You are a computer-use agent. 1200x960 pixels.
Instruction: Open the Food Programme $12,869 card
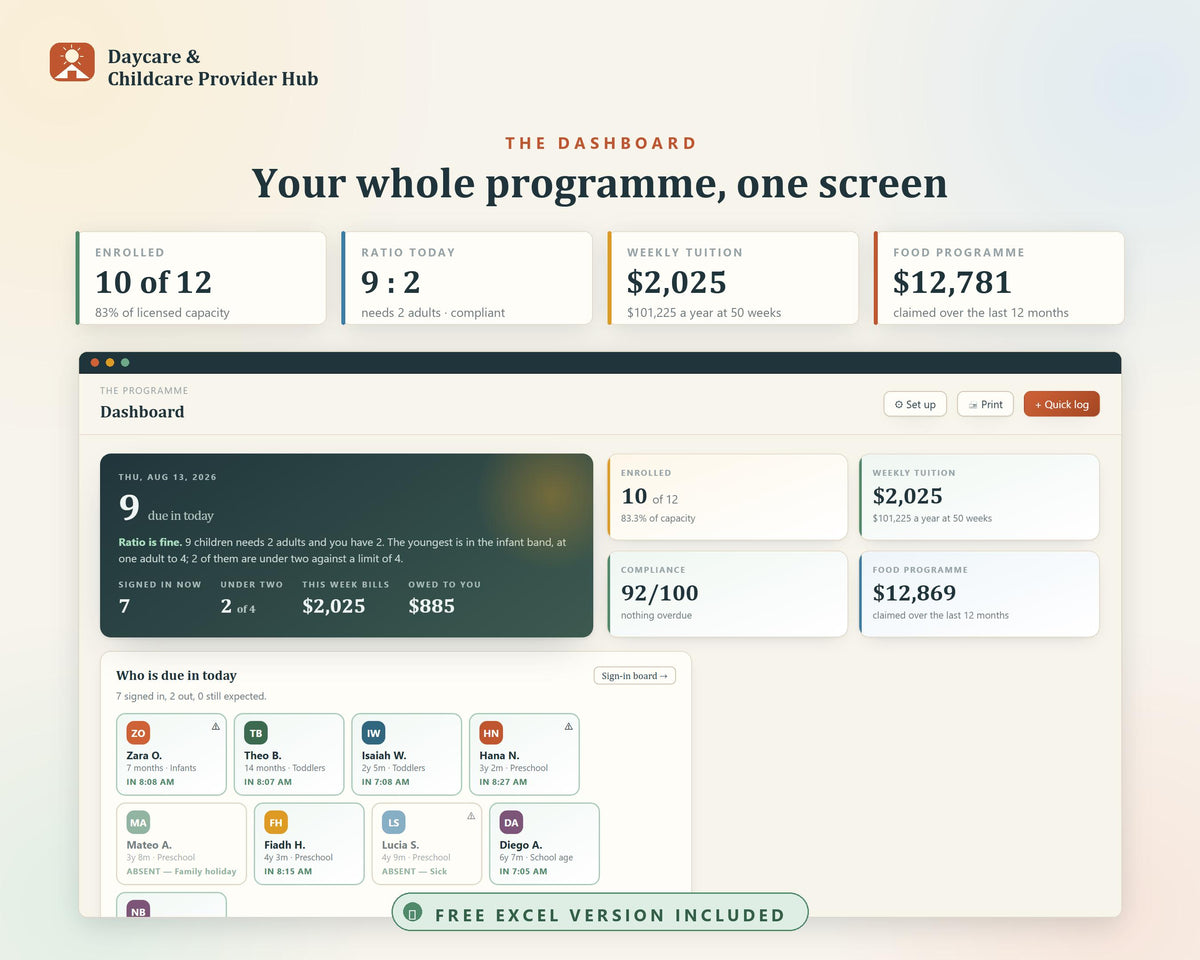(x=979, y=594)
